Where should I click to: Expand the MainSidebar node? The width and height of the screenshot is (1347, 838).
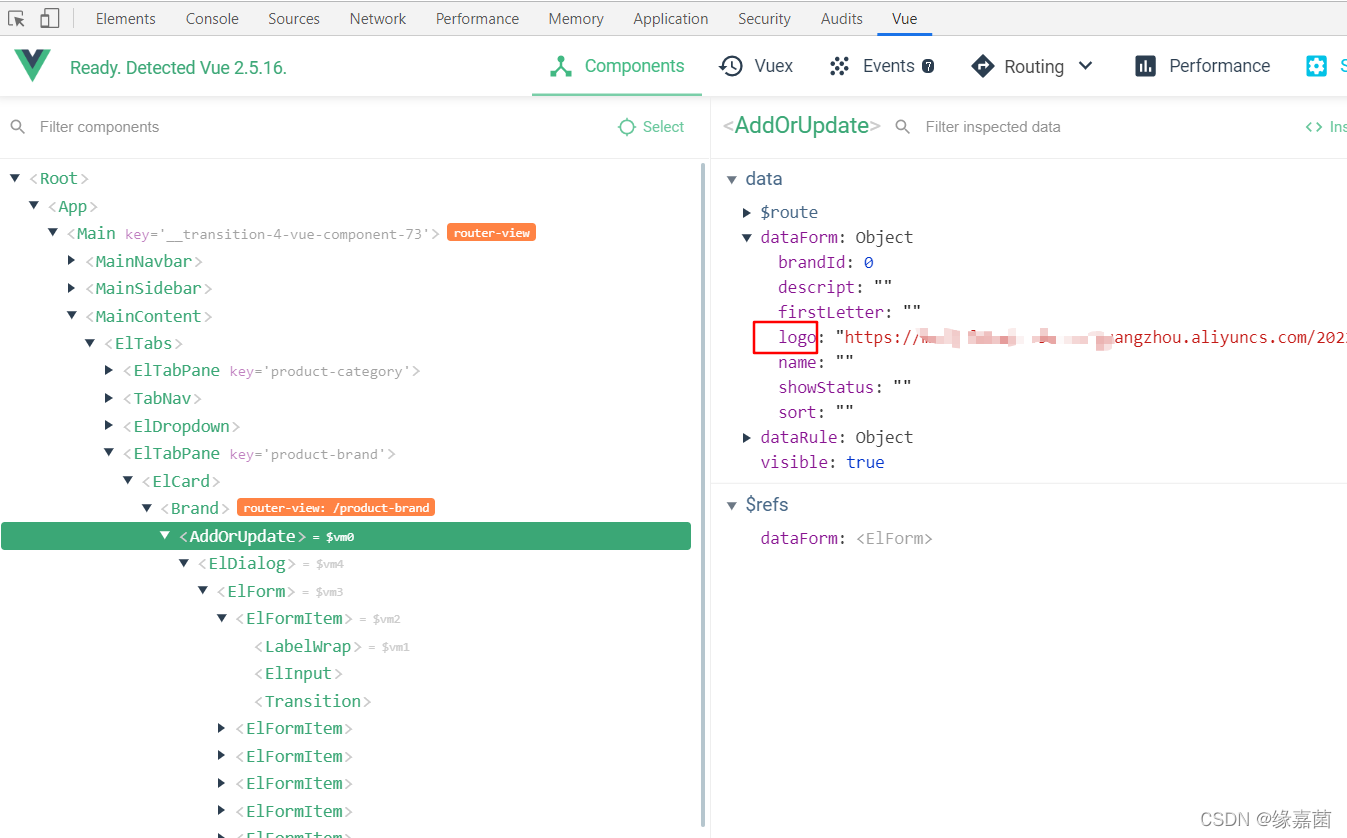coord(72,288)
